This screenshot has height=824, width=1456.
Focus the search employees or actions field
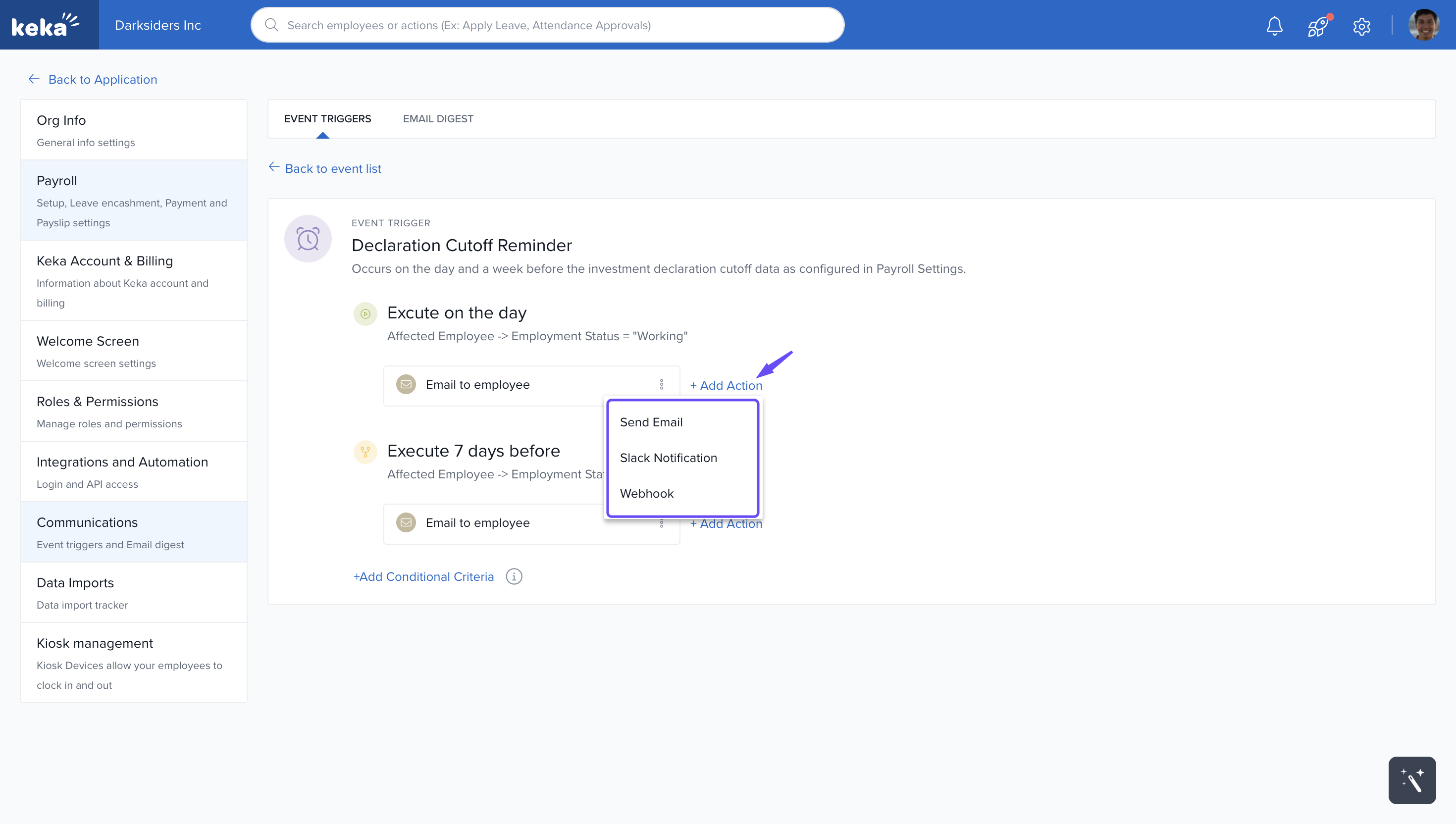547,25
